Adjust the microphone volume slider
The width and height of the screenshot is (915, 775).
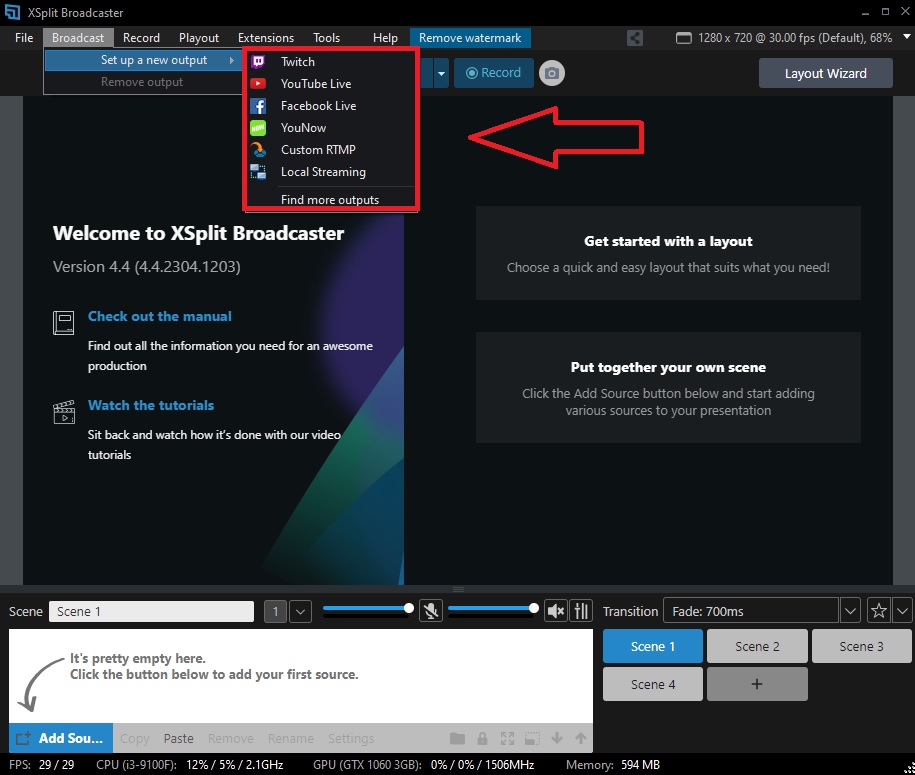368,609
